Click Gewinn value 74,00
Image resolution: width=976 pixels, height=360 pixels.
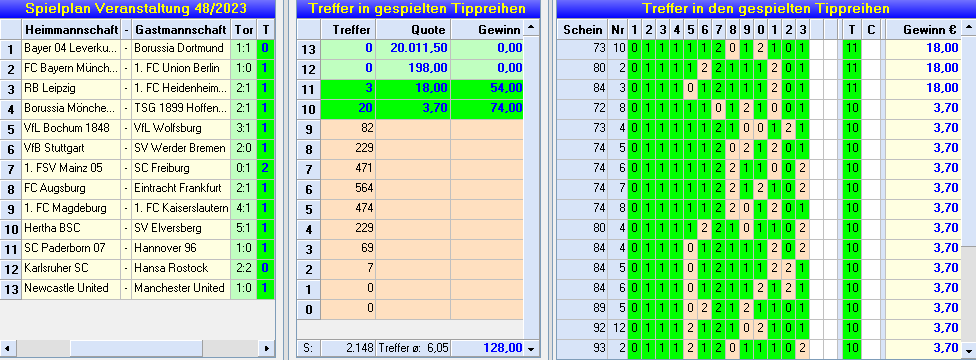487,108
